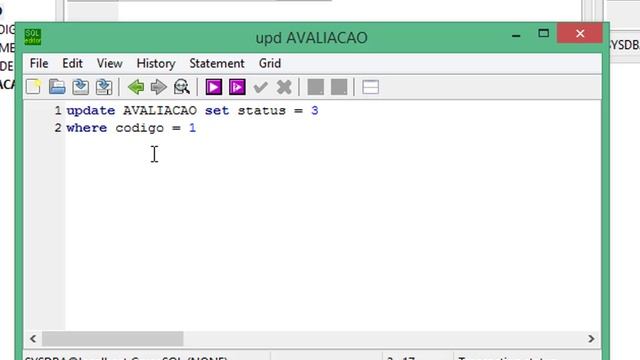The image size is (640, 360).
Task: Click line number 2 in the gutter
Action: [x=58, y=128]
